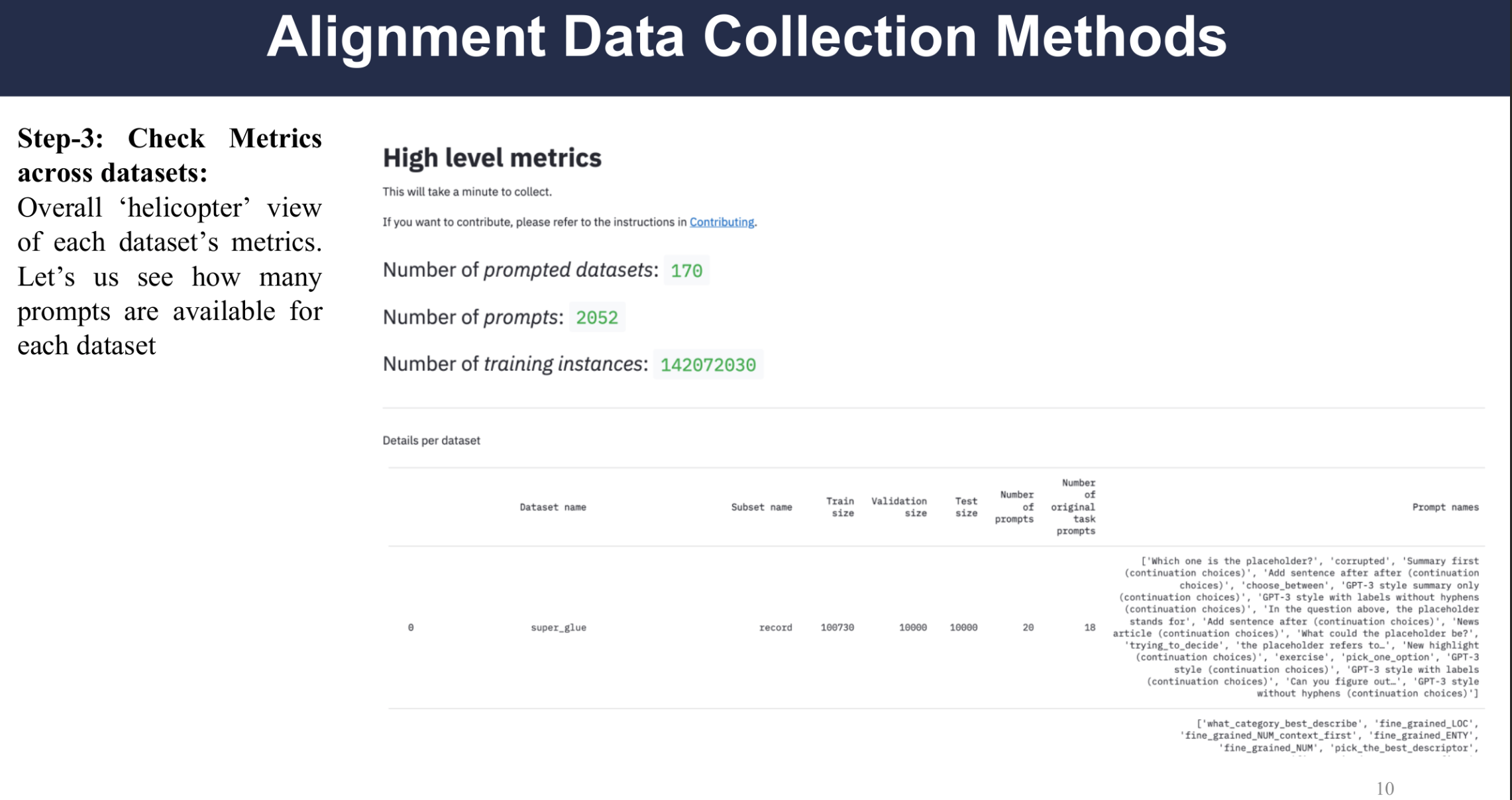Select the super_glue dataset cell
This screenshot has width=1512, height=800.
(x=558, y=627)
